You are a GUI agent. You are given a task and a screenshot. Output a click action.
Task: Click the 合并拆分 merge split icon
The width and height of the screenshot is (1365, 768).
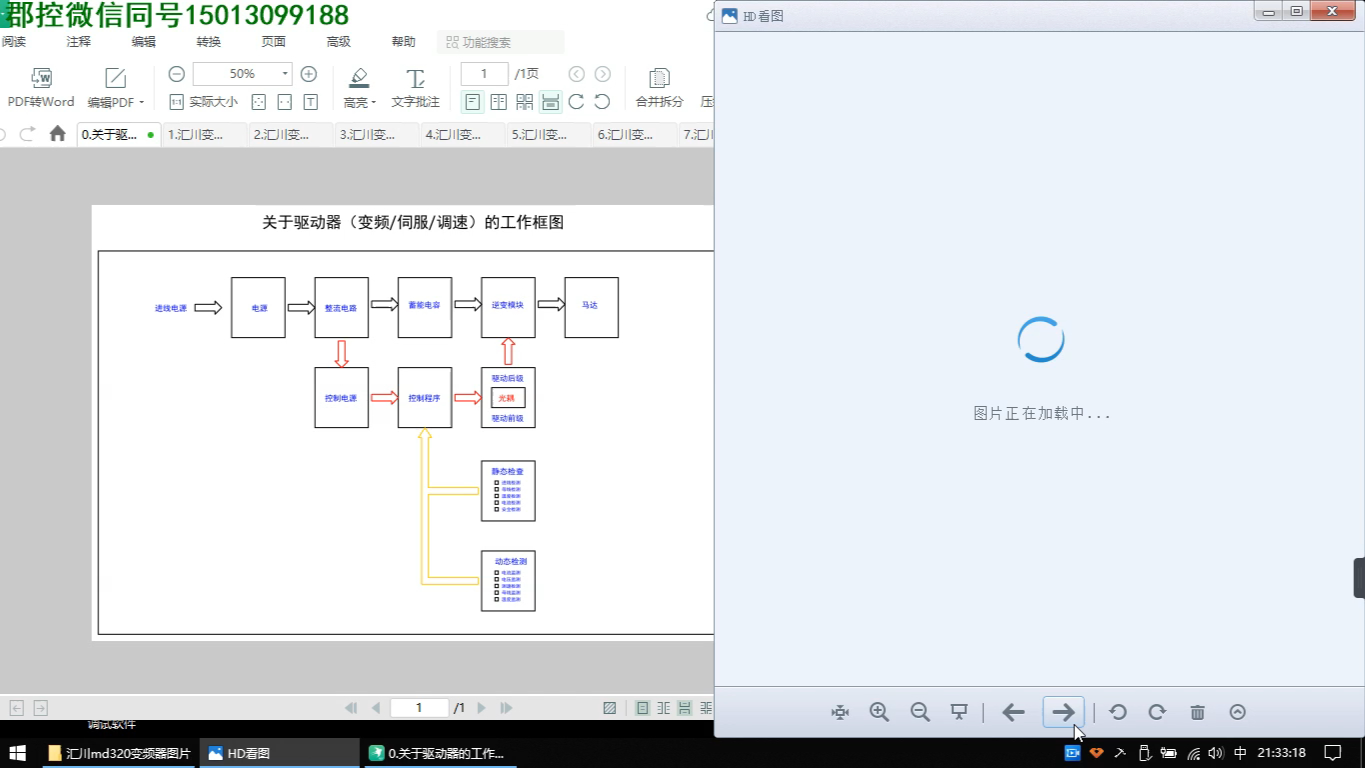point(659,88)
